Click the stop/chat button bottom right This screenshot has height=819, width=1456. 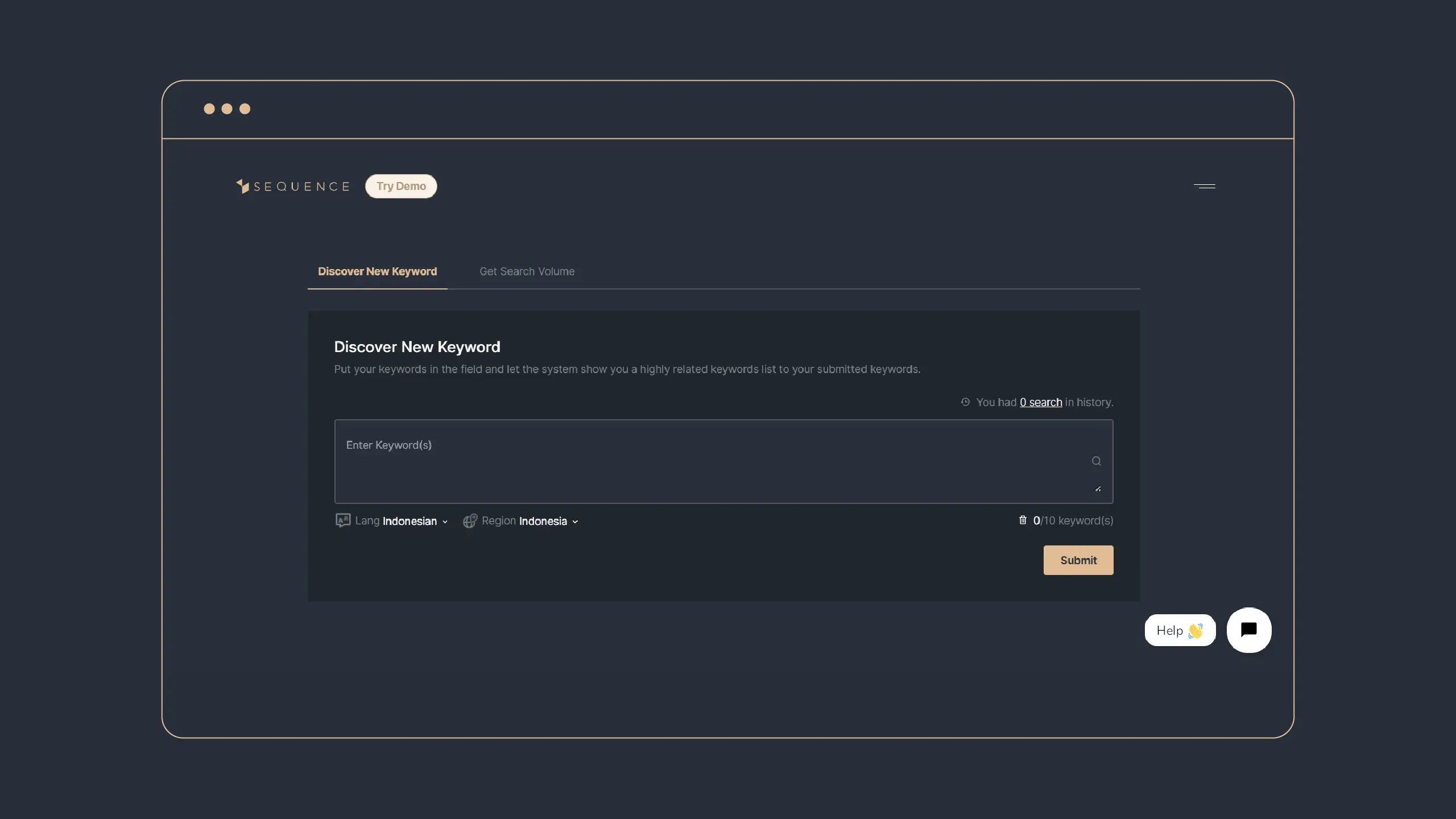tap(1249, 630)
